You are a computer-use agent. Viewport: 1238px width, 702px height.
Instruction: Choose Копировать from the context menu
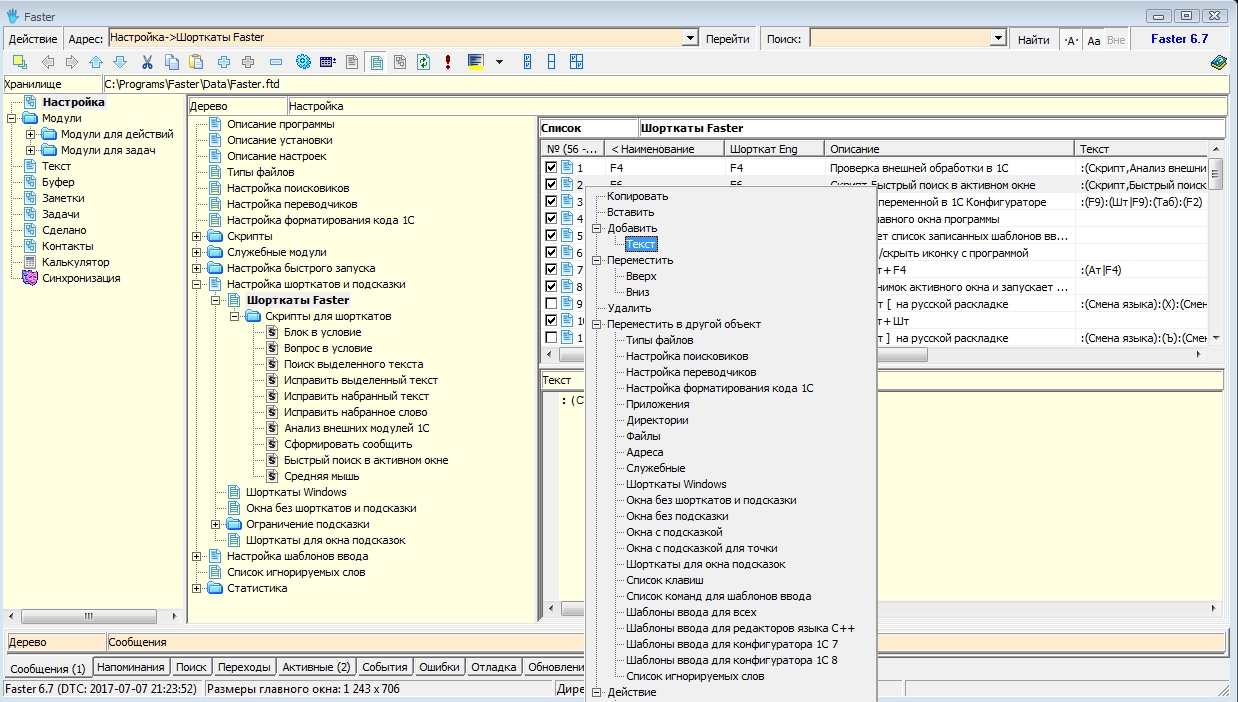pos(638,196)
